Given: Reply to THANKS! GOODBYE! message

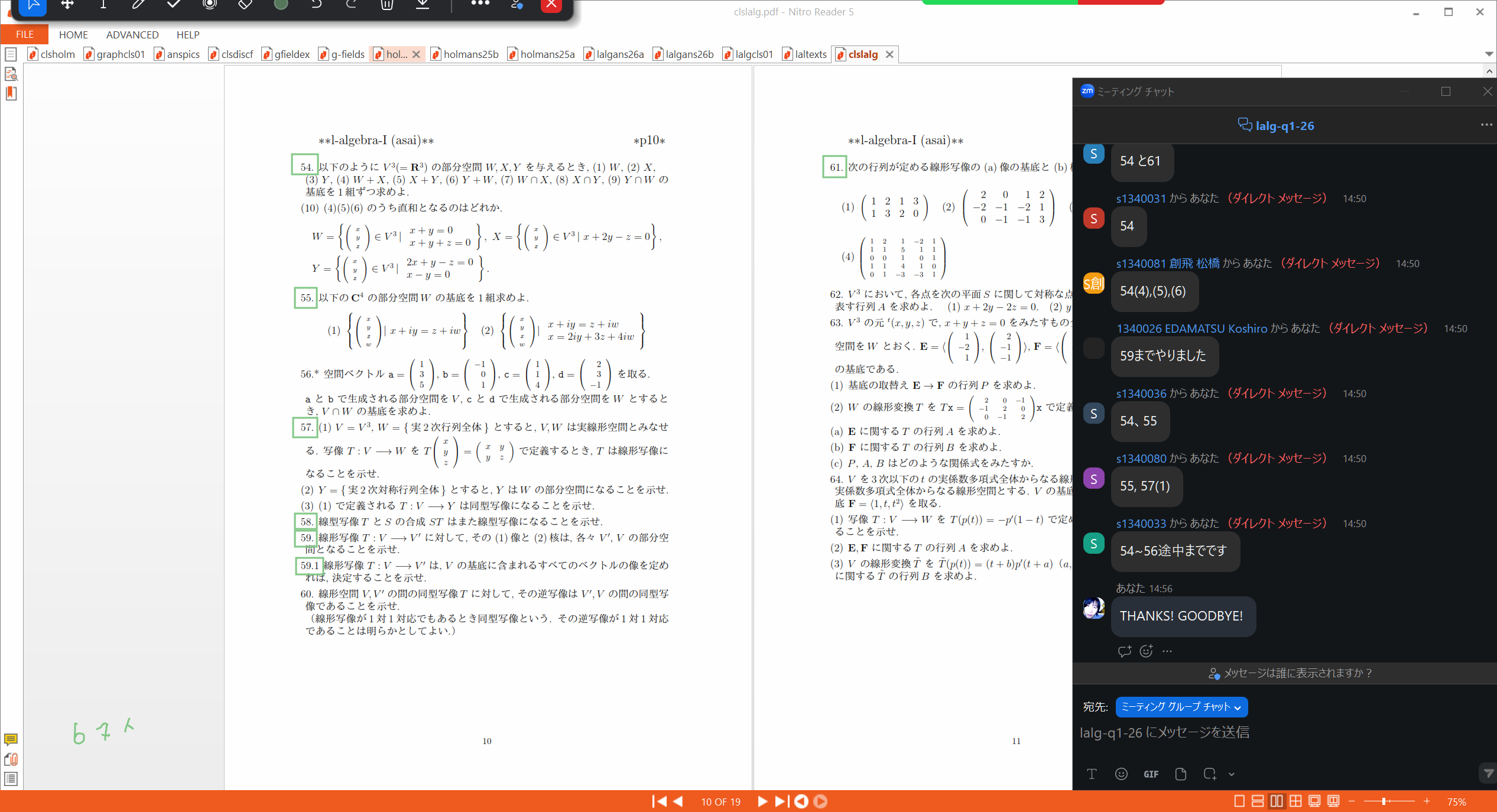Looking at the screenshot, I should (1125, 651).
